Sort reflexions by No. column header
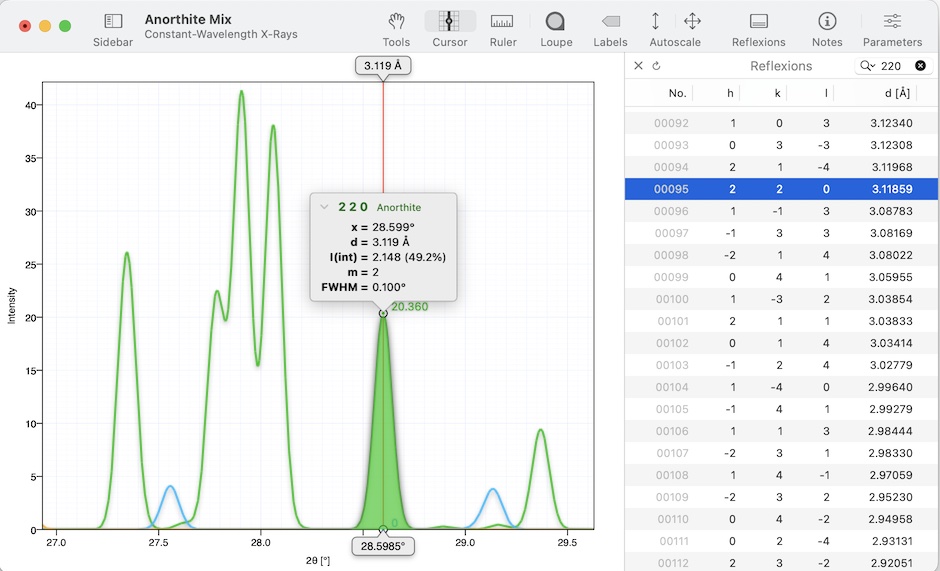 677,93
